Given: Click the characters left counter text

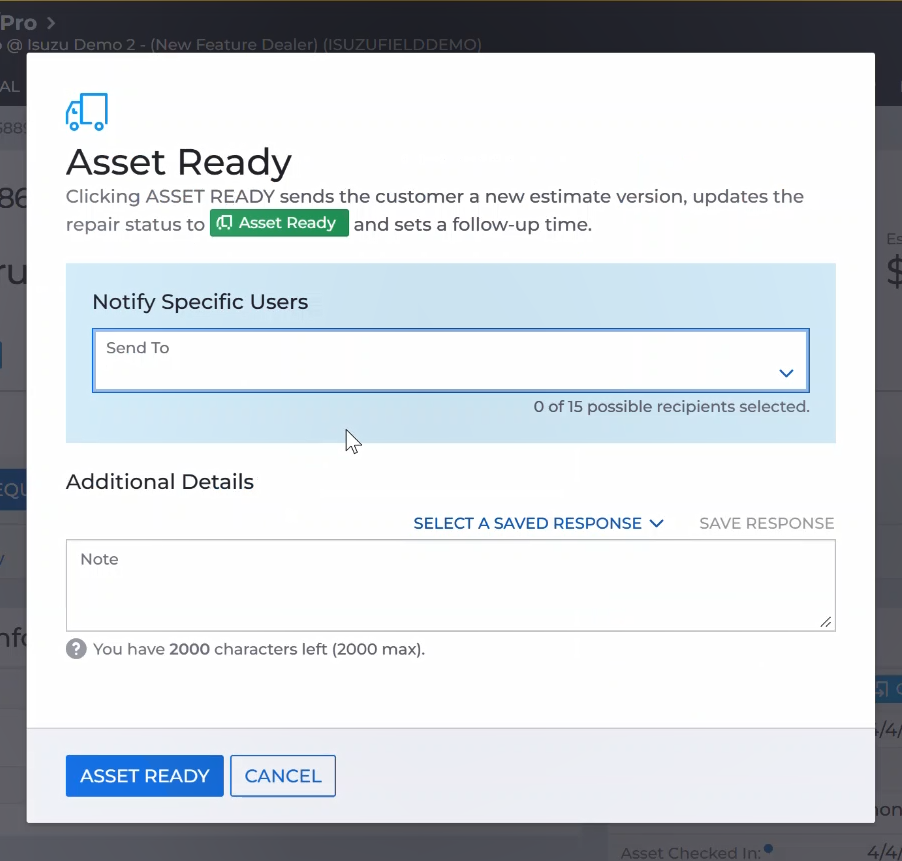Looking at the screenshot, I should click(258, 649).
